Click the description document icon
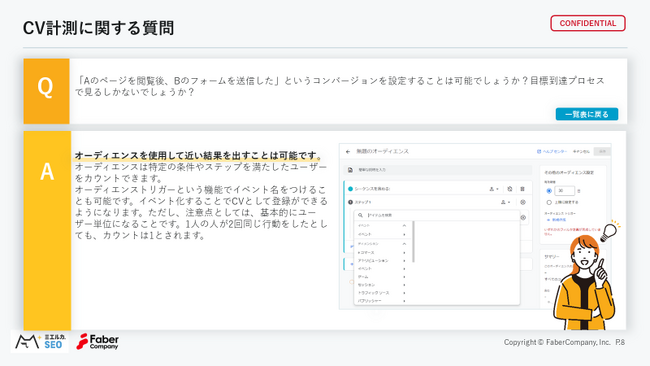 click(x=350, y=170)
